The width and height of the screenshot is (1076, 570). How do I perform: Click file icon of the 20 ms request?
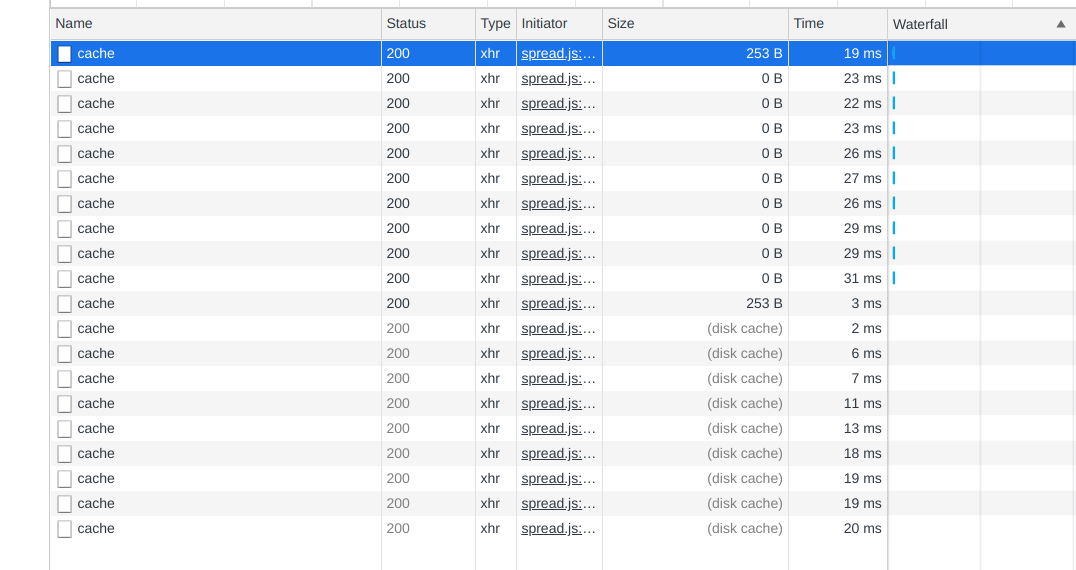click(65, 529)
